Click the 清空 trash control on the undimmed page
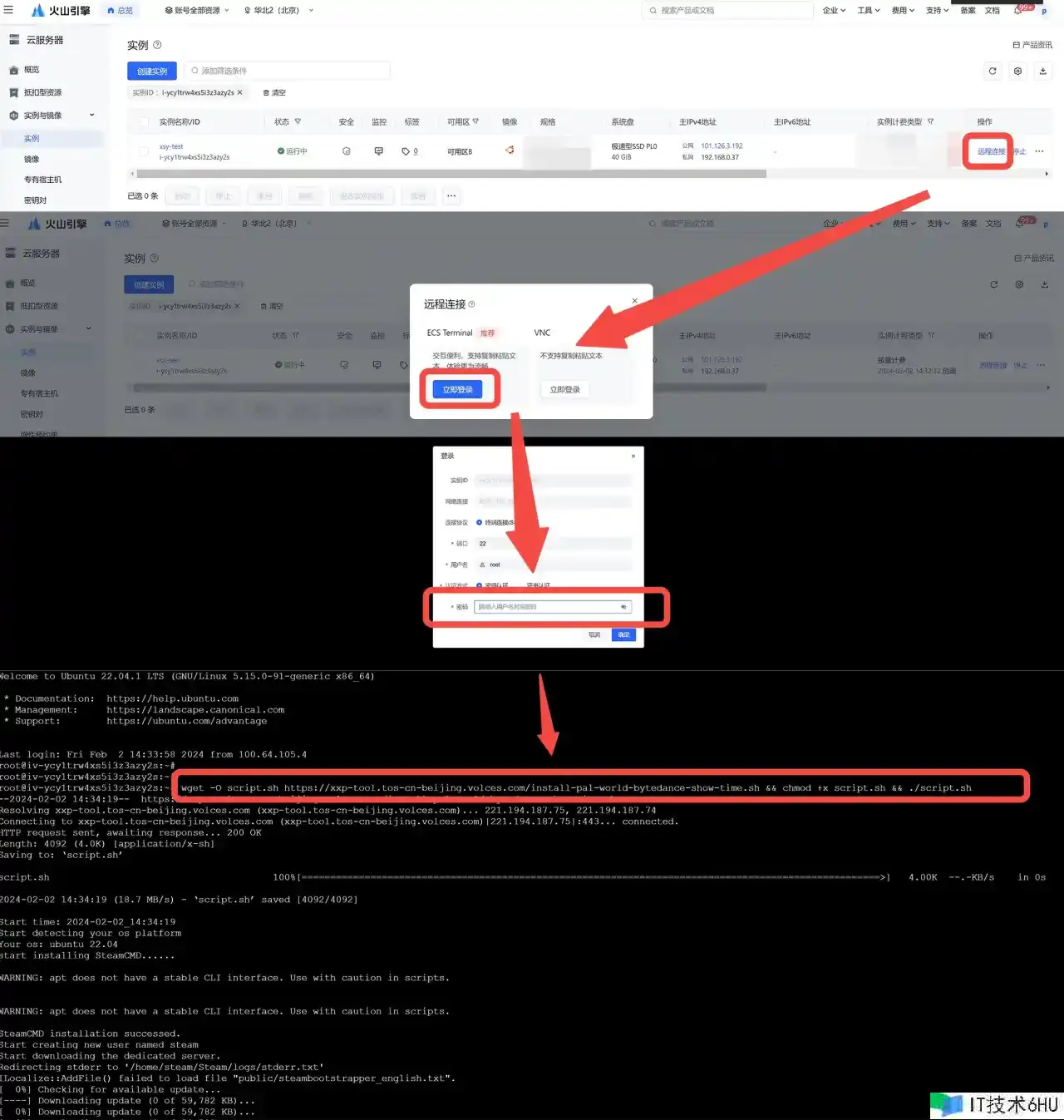Image resolution: width=1064 pixels, height=1120 pixels. 274,92
